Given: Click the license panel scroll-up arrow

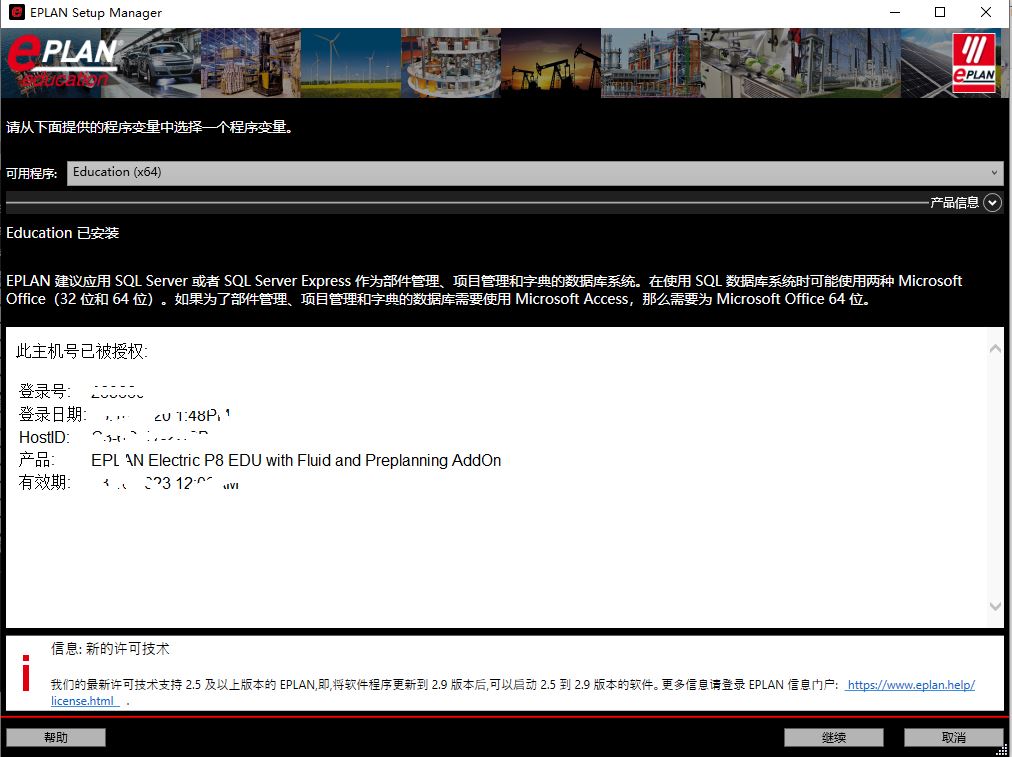Looking at the screenshot, I should [x=995, y=348].
